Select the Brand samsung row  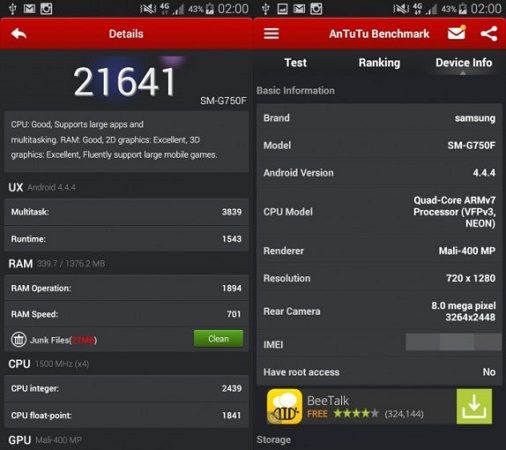tap(379, 118)
